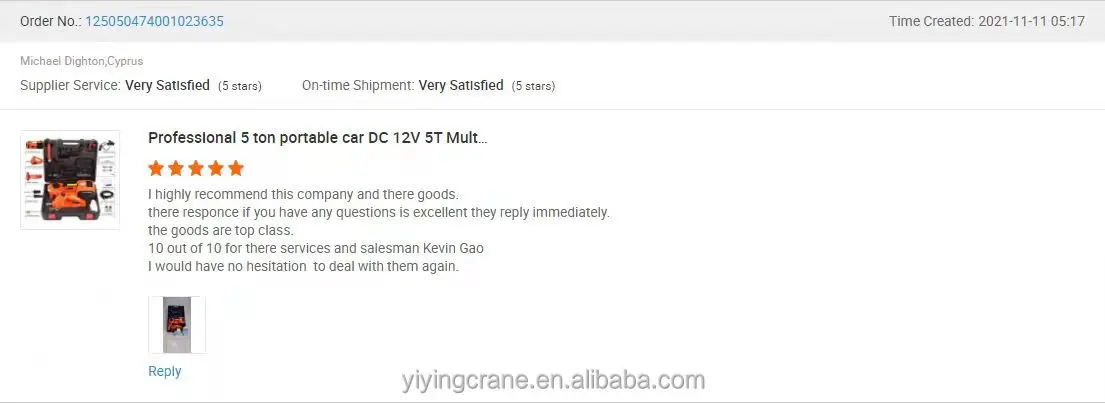Image resolution: width=1105 pixels, height=403 pixels.
Task: Open the Professional 5 ton portable car title
Action: pos(318,138)
